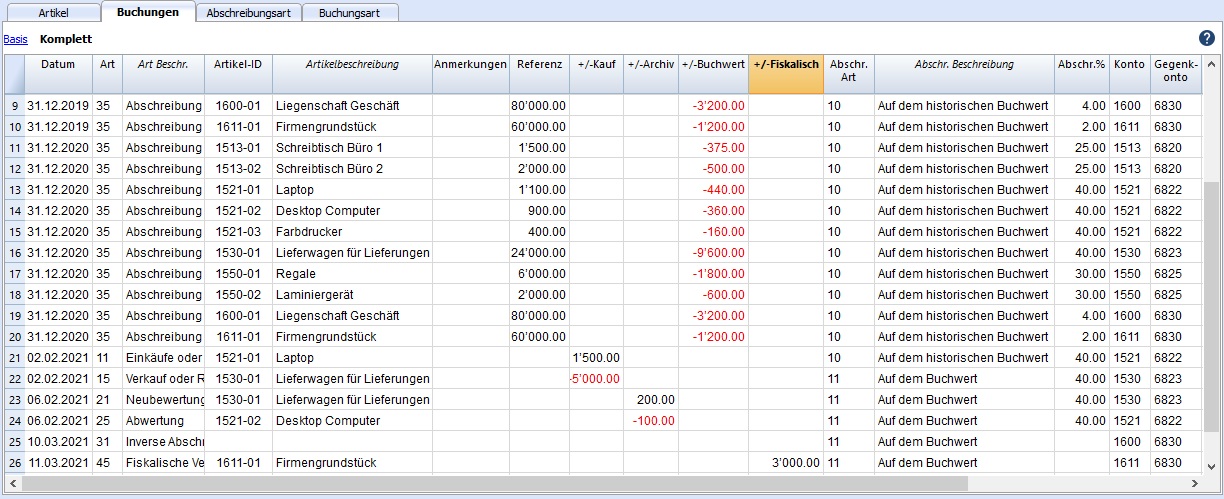The width and height of the screenshot is (1224, 499).
Task: Click the Regale description cell
Action: click(352, 273)
